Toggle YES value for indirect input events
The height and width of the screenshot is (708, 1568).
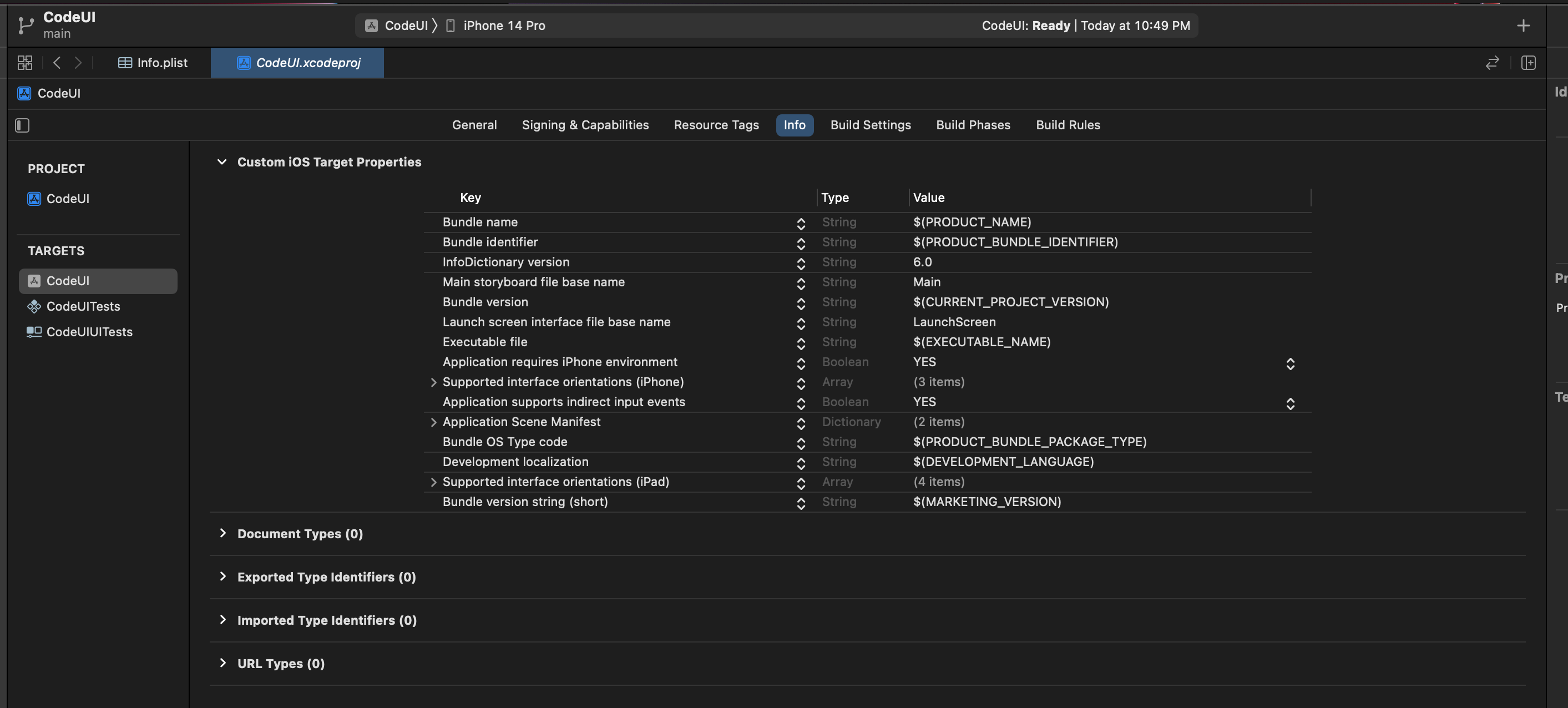pos(1290,403)
